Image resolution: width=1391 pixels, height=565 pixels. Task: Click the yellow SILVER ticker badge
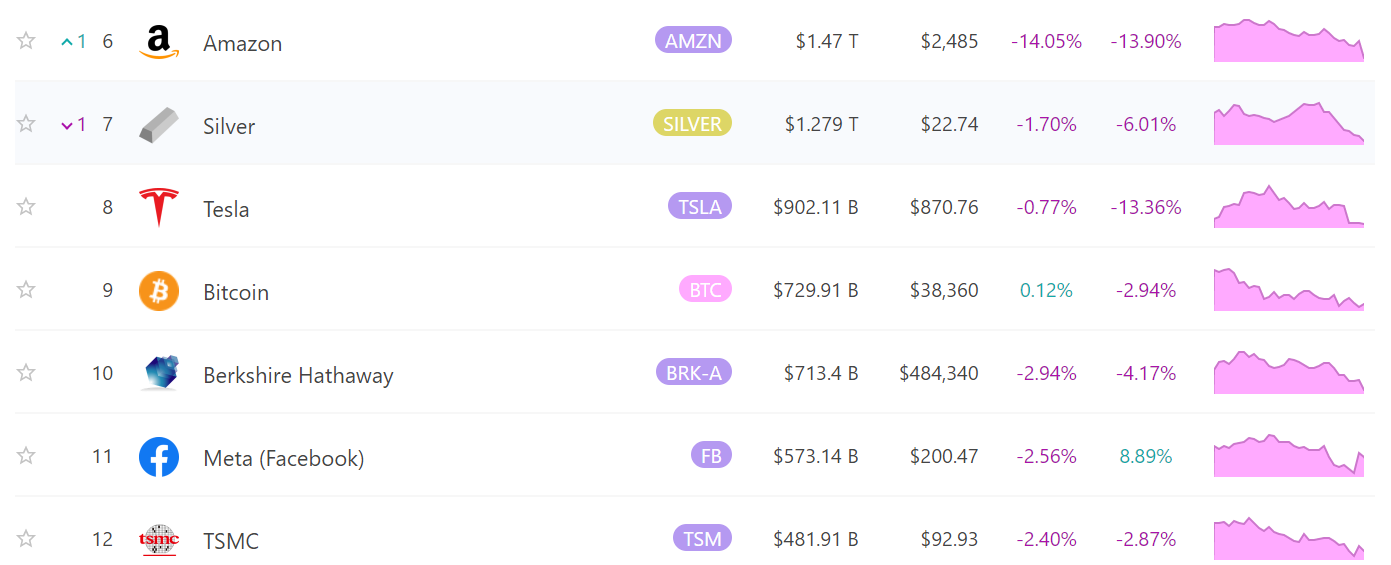click(692, 123)
